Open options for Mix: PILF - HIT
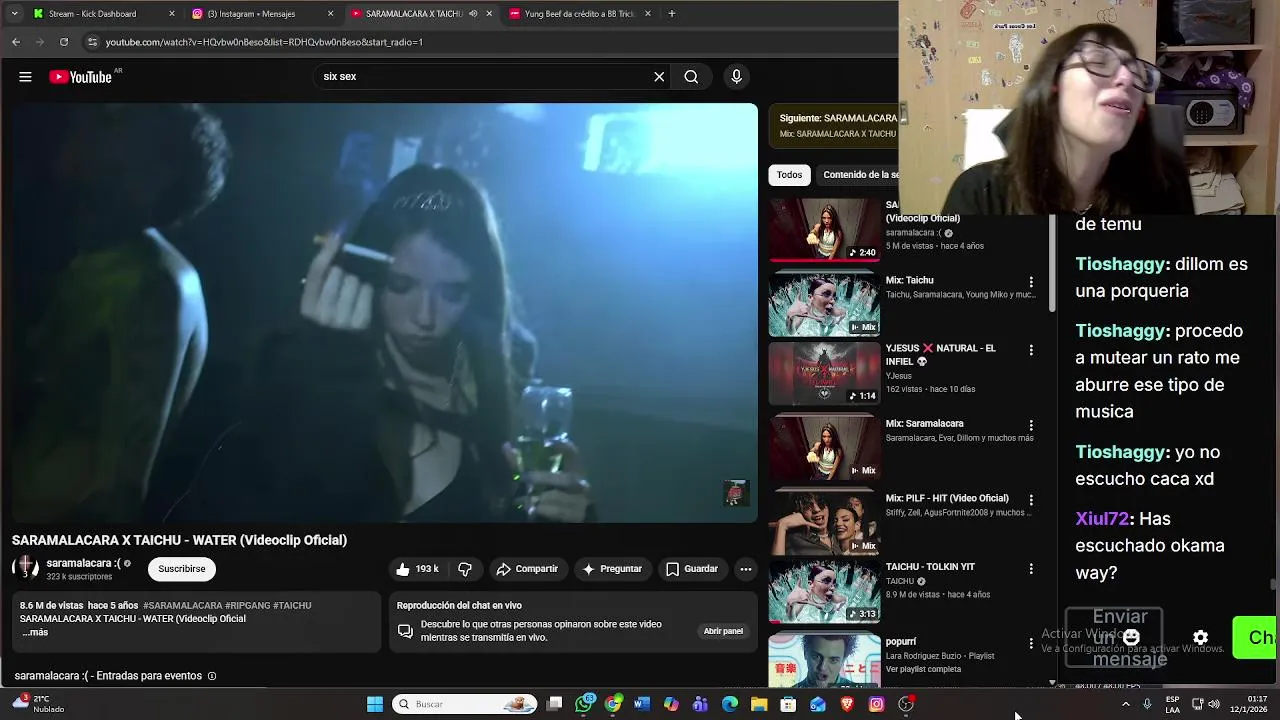This screenshot has height=720, width=1280. point(1031,500)
